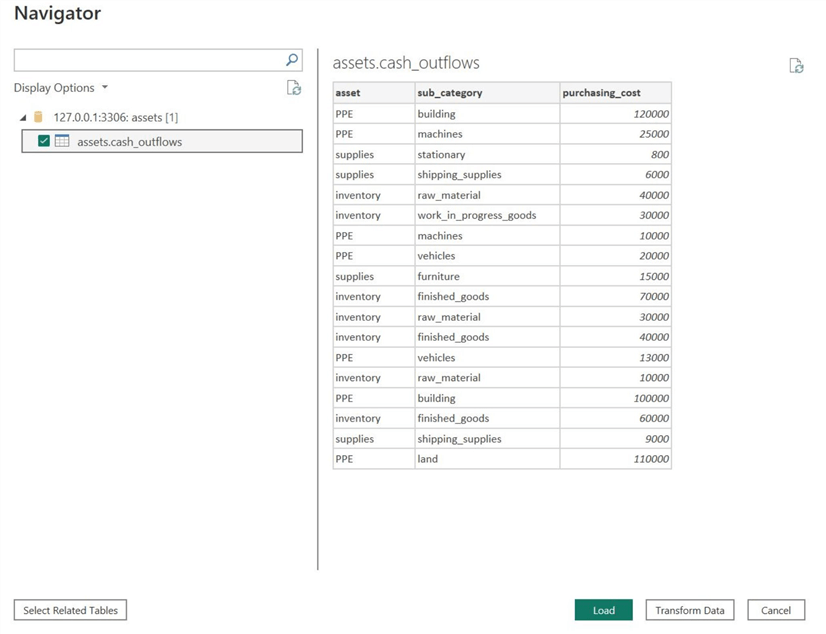Click the asset column header

[373, 93]
